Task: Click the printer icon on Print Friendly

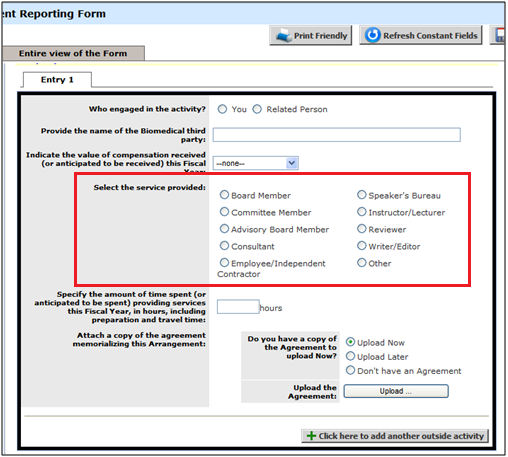Action: click(284, 35)
